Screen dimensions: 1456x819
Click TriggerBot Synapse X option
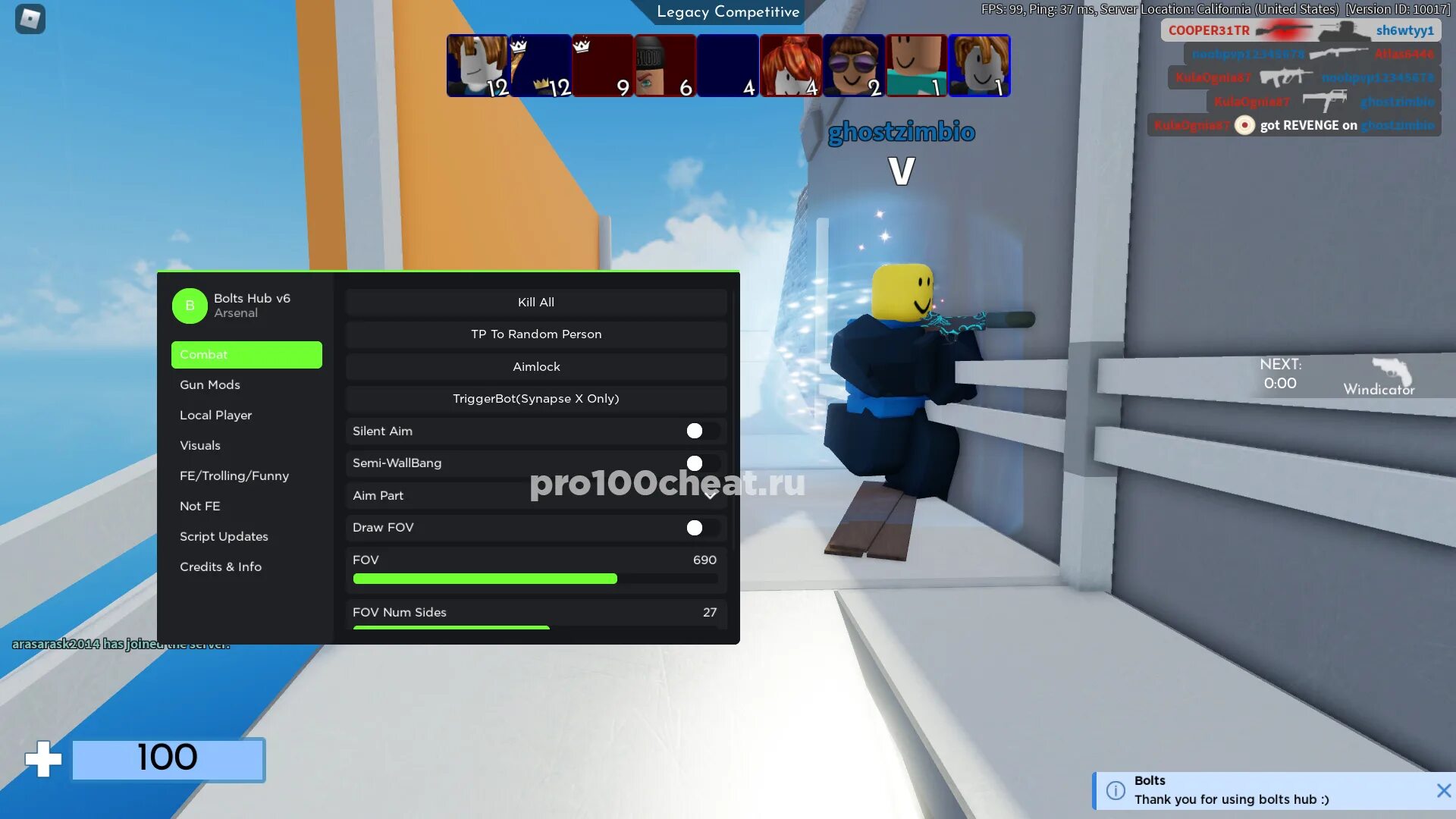coord(536,398)
